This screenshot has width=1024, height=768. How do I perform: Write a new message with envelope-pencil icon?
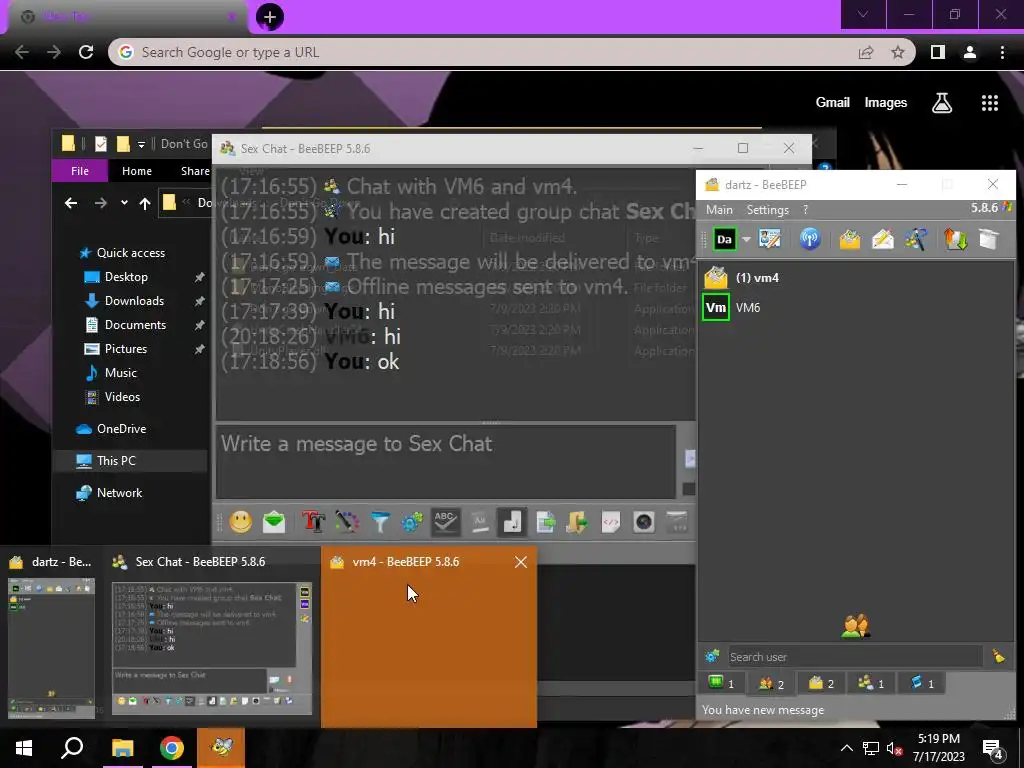tap(883, 239)
